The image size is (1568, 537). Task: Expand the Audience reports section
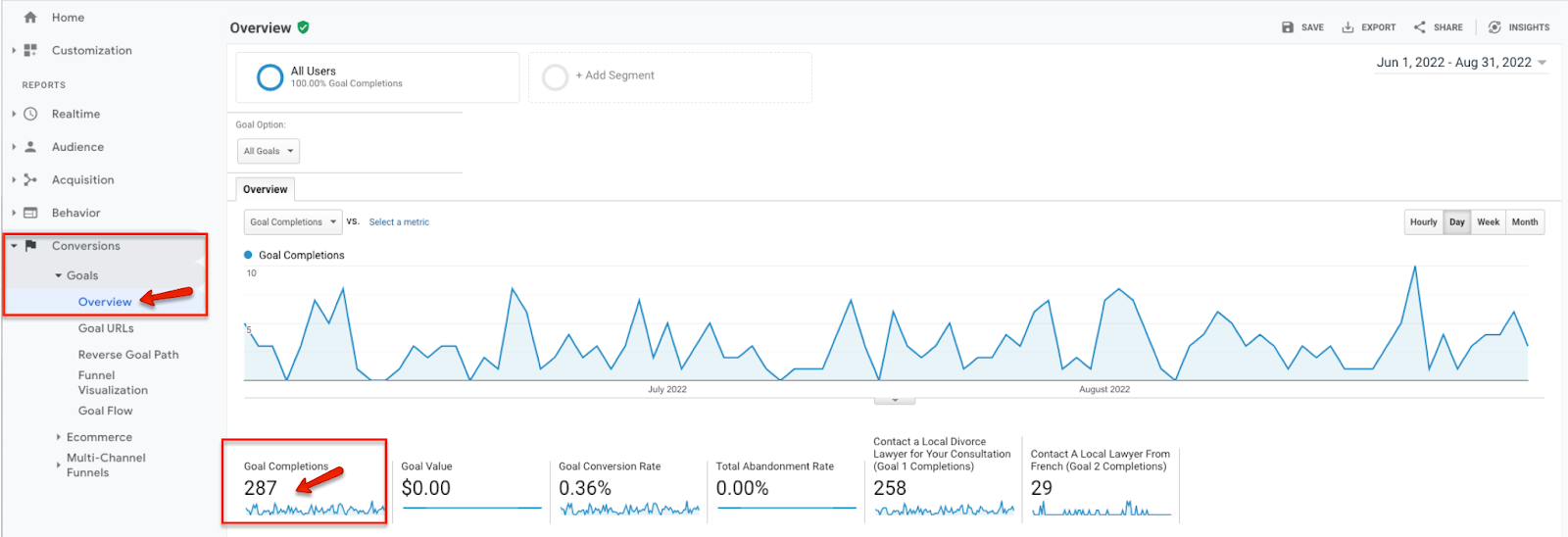pos(14,147)
